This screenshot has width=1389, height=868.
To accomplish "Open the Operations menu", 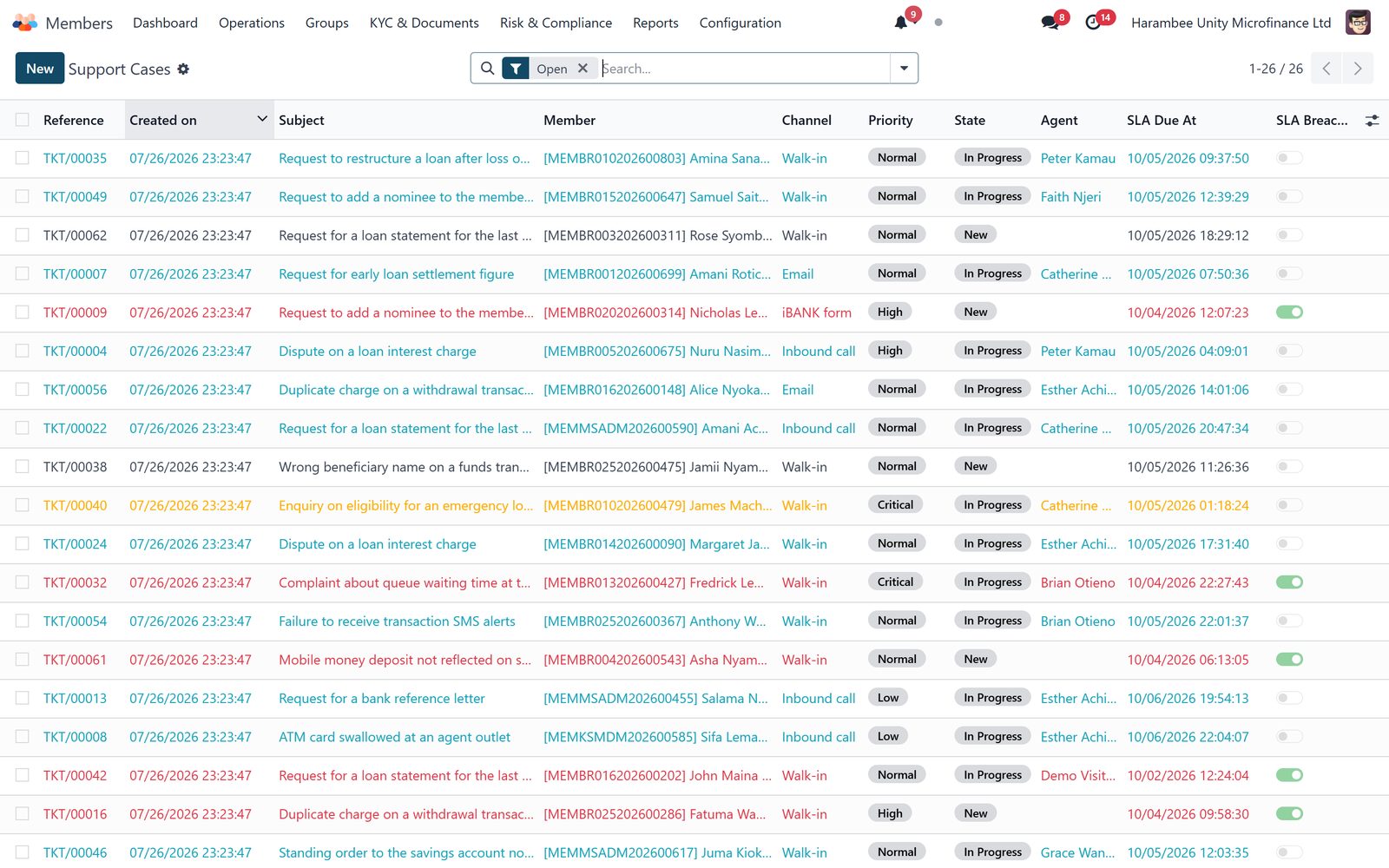I will 252,23.
